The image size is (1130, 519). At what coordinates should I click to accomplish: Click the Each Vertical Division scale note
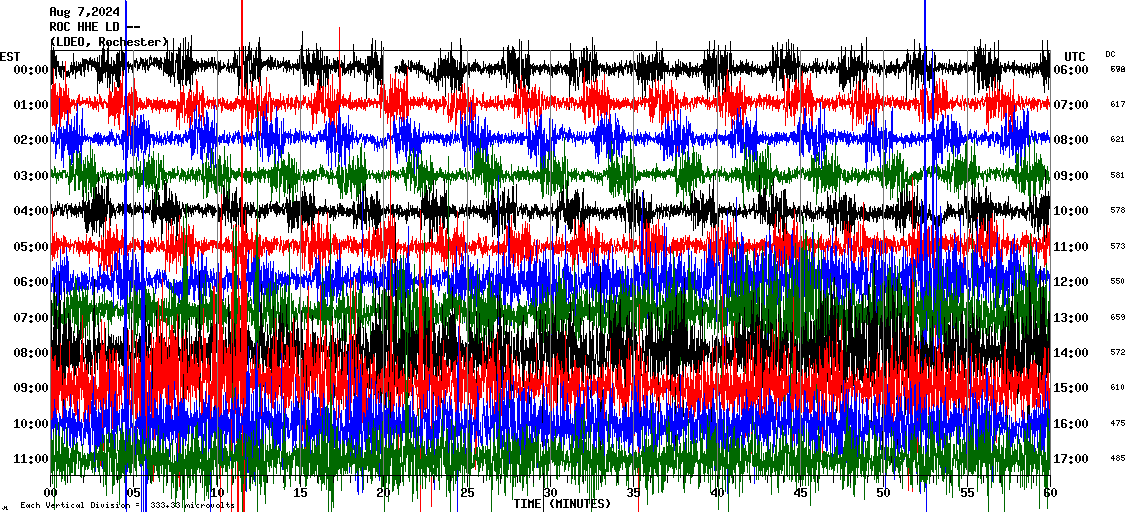tap(125, 506)
